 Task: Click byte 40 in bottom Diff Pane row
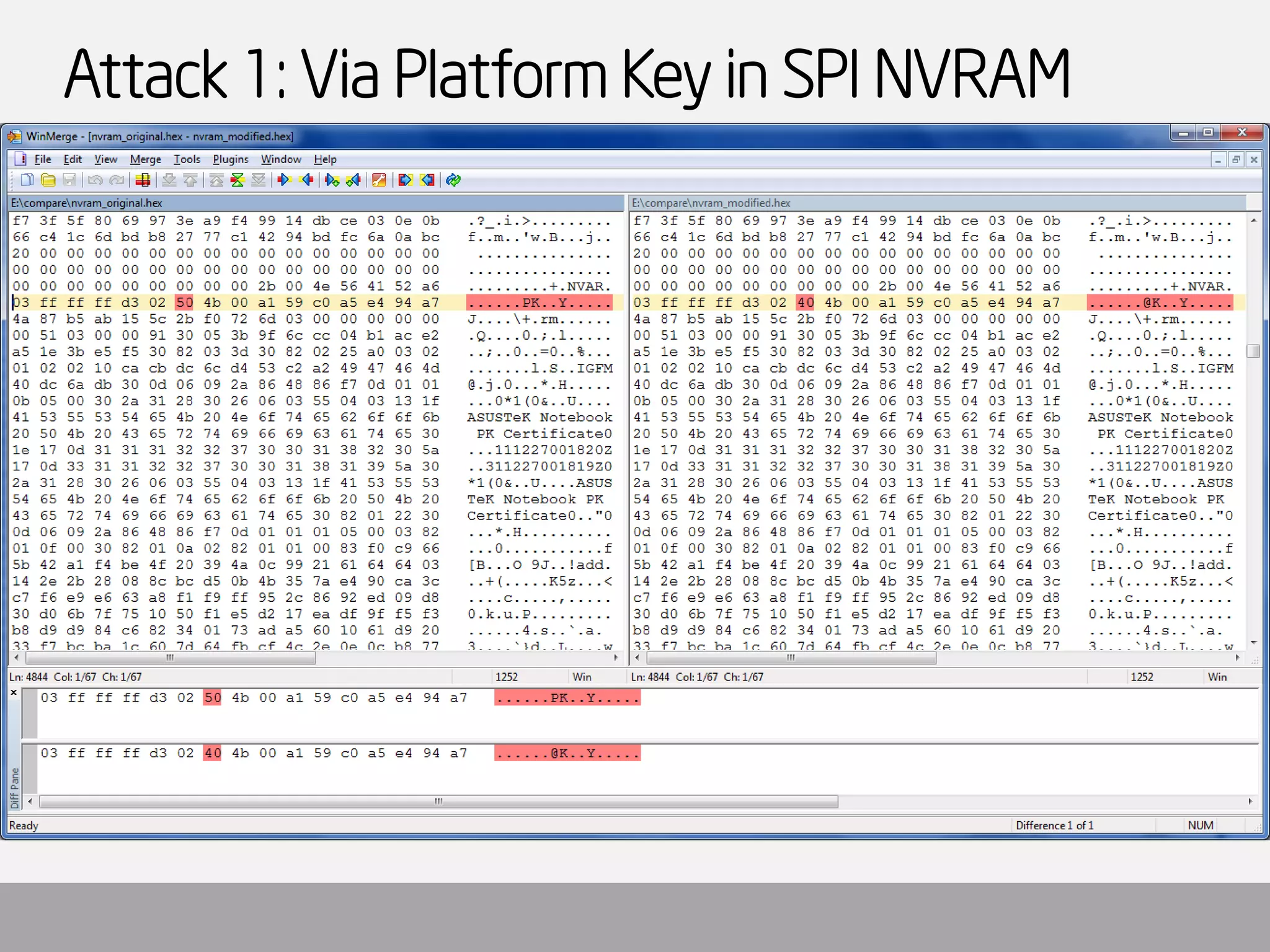pyautogui.click(x=212, y=753)
